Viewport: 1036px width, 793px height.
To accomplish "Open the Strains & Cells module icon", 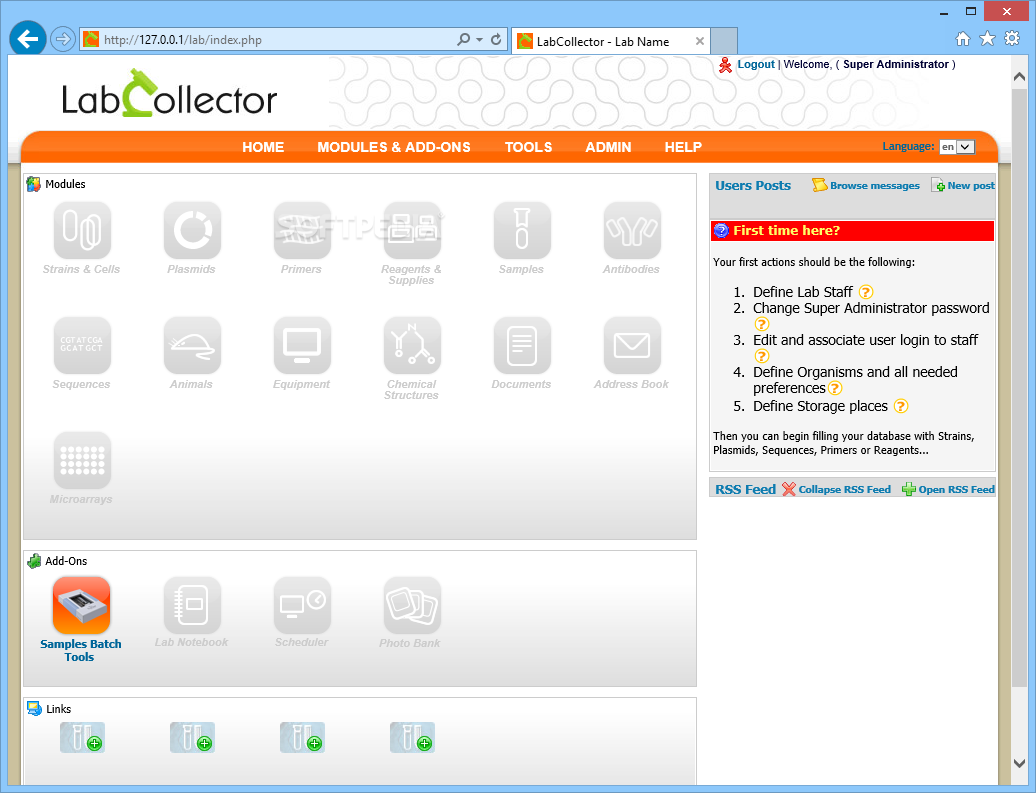I will 82,230.
